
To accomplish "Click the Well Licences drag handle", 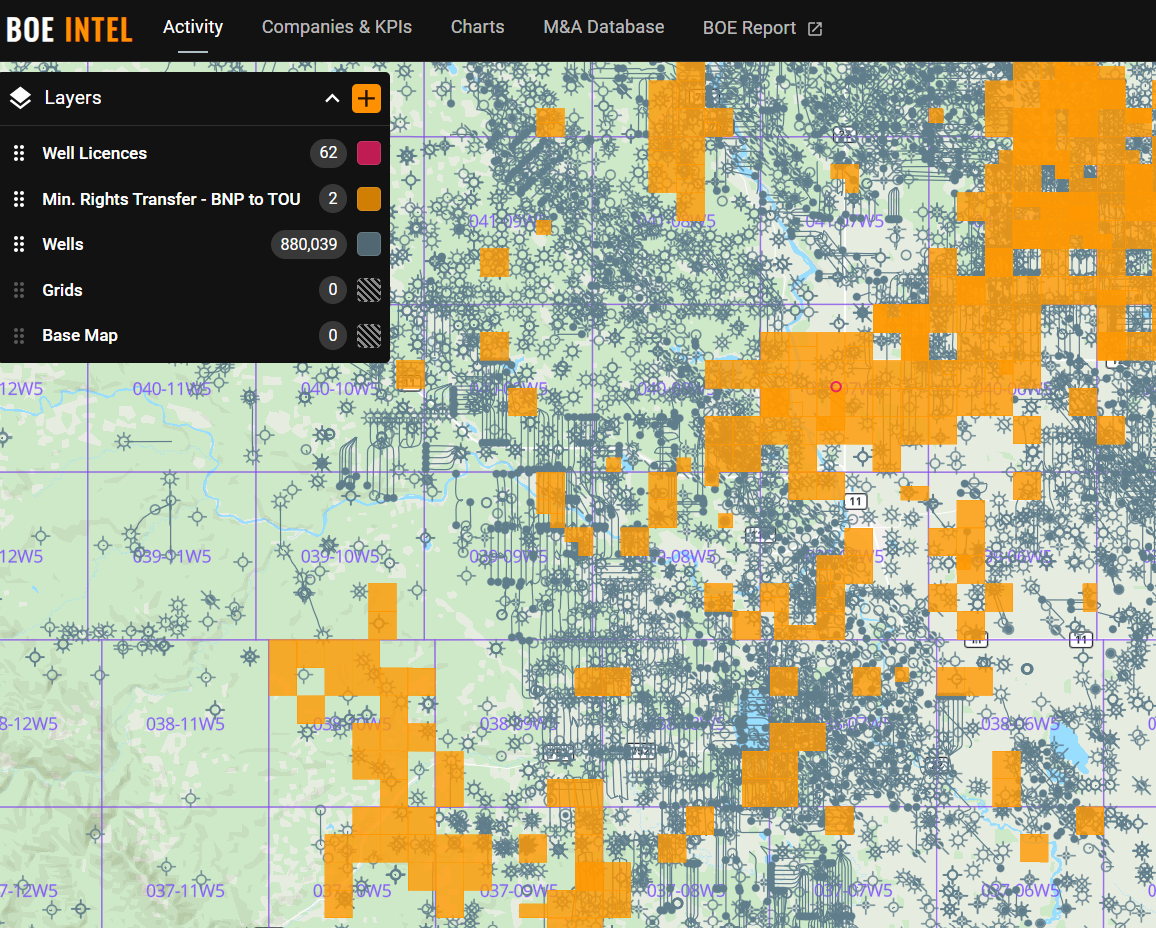I will [19, 153].
